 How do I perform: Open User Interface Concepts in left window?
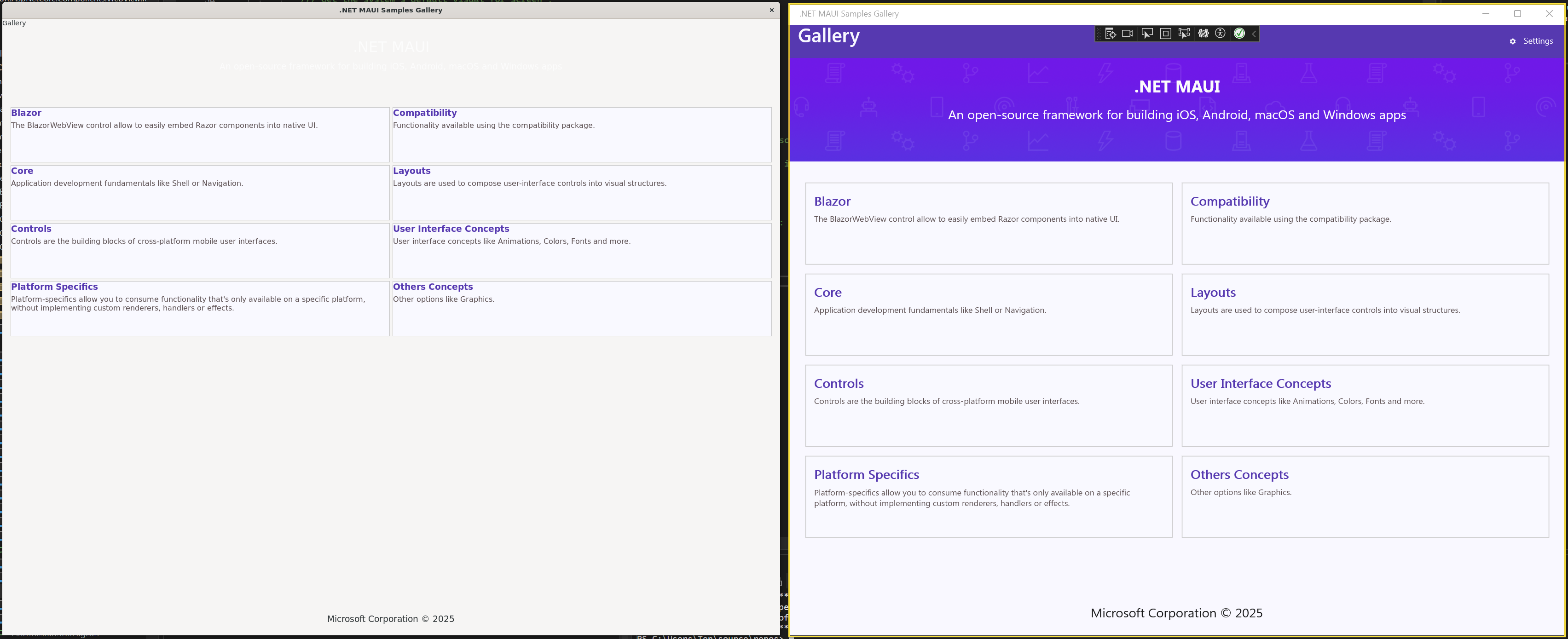click(x=451, y=229)
